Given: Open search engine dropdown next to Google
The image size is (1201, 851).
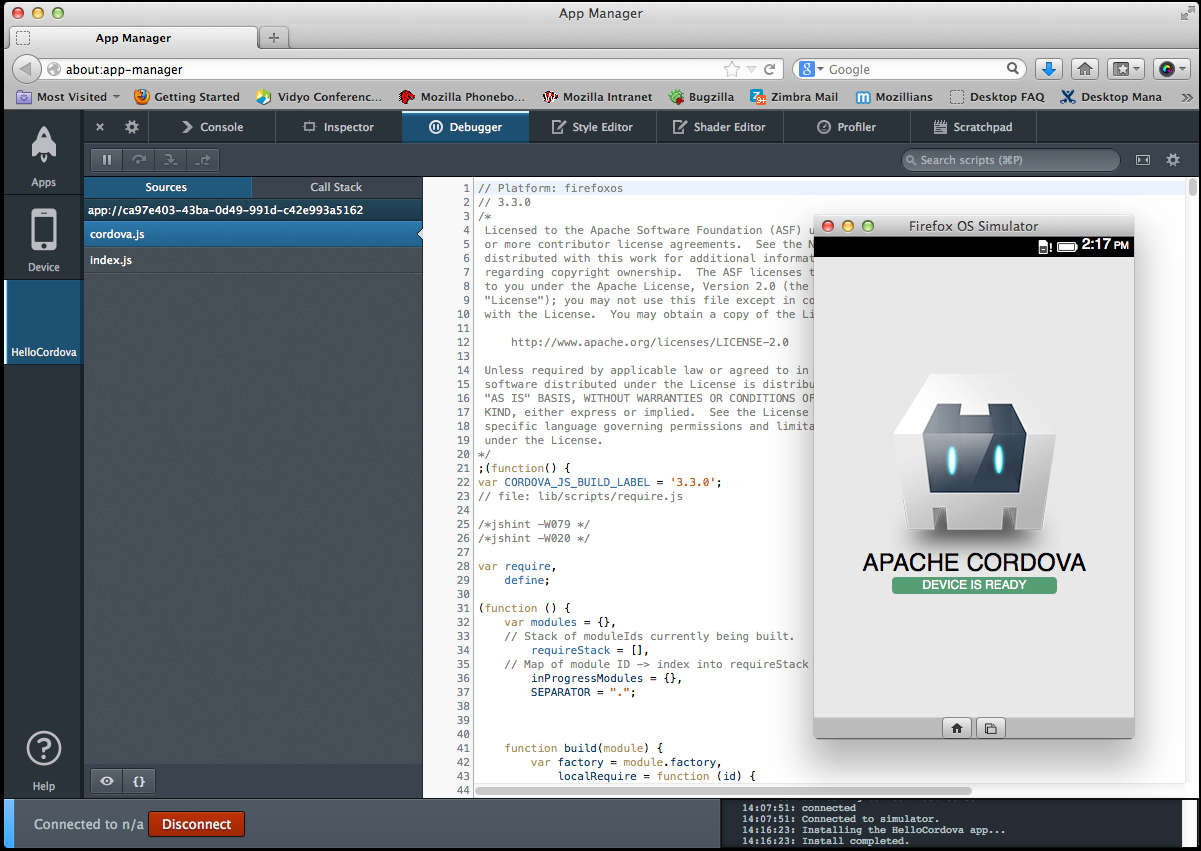Looking at the screenshot, I should pyautogui.click(x=811, y=69).
